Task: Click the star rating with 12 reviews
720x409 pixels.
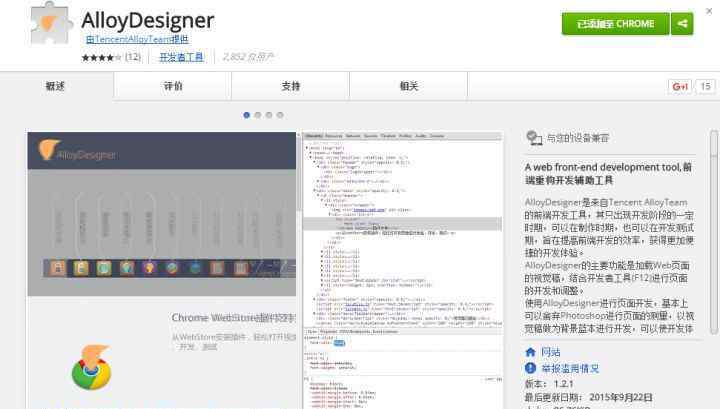Action: [x=111, y=57]
